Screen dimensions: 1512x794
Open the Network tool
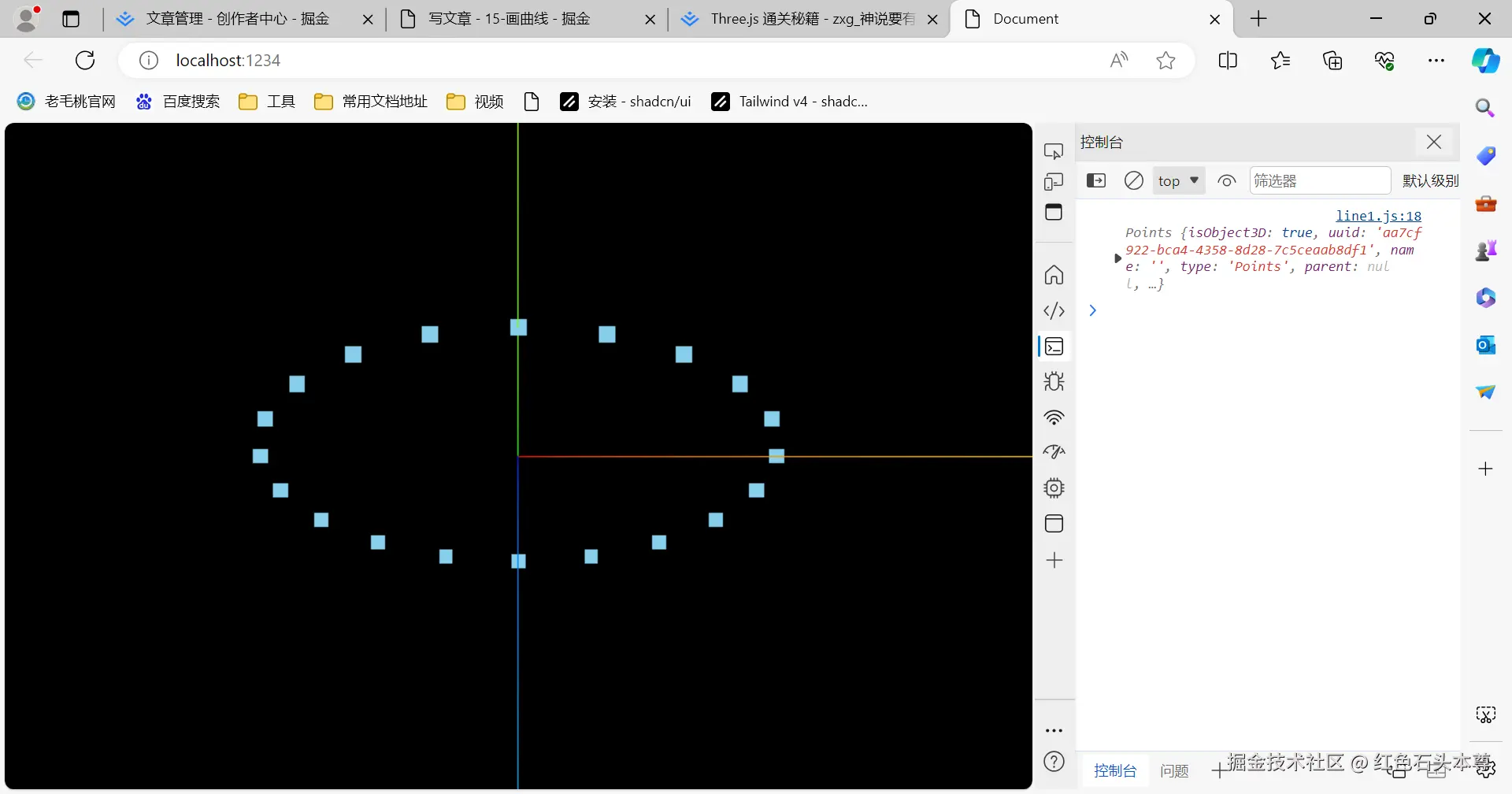pyautogui.click(x=1054, y=417)
